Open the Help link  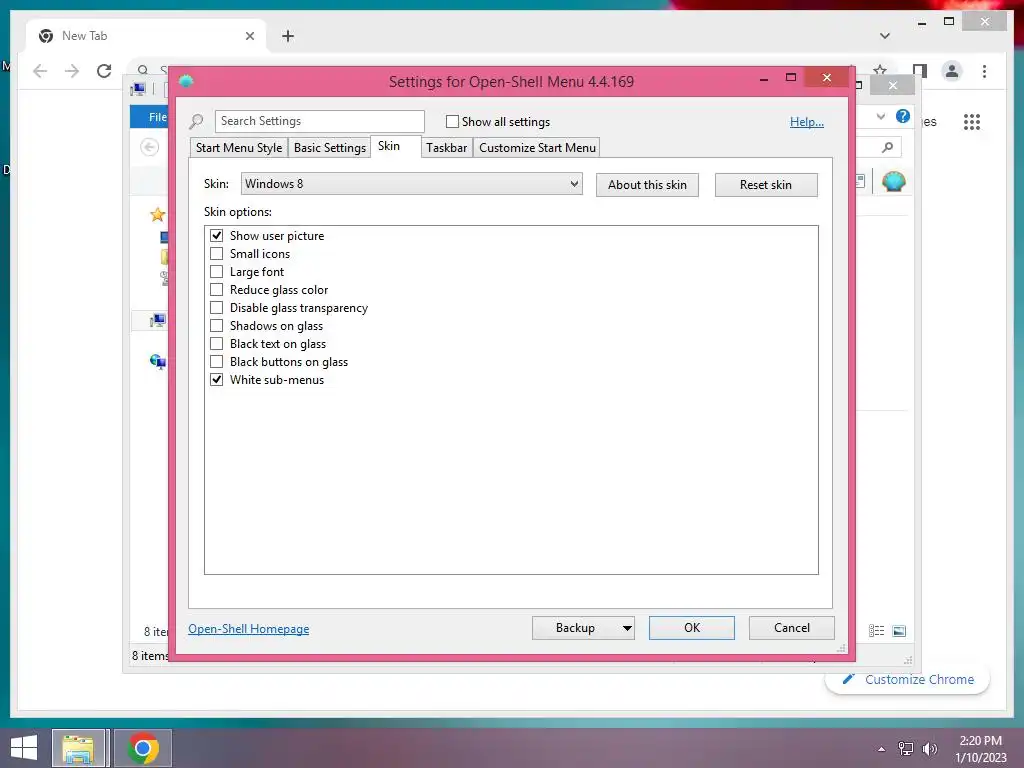tap(807, 122)
